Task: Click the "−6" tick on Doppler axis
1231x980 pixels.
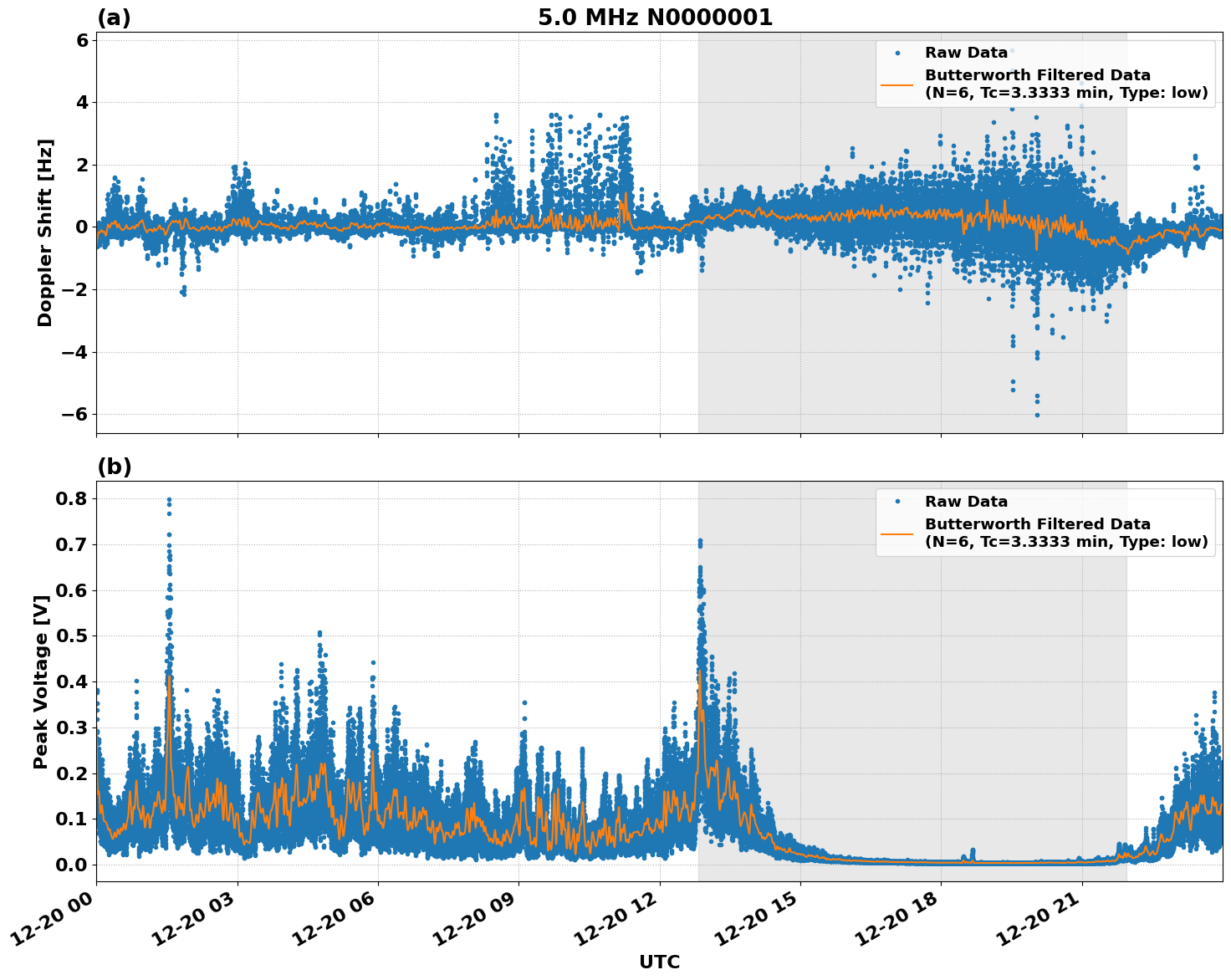Action: tap(74, 415)
